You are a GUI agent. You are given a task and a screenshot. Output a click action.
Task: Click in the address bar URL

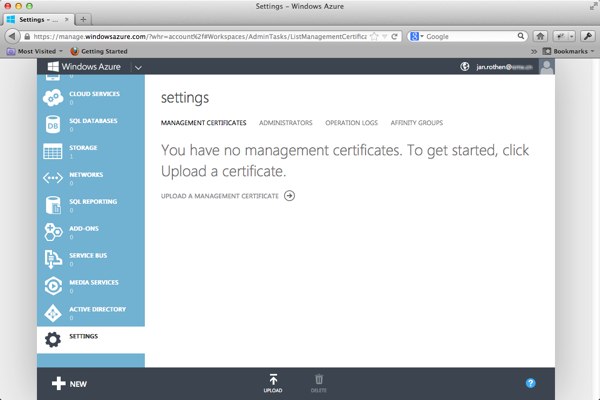[200, 36]
